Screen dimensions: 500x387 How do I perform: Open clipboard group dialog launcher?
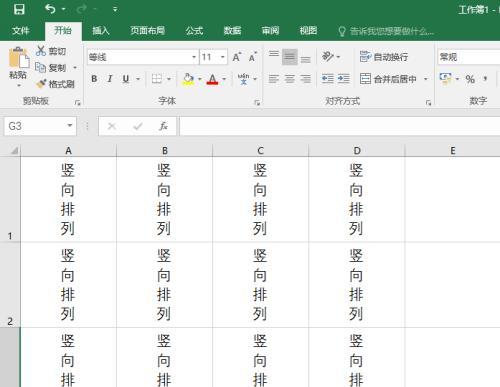[78, 103]
